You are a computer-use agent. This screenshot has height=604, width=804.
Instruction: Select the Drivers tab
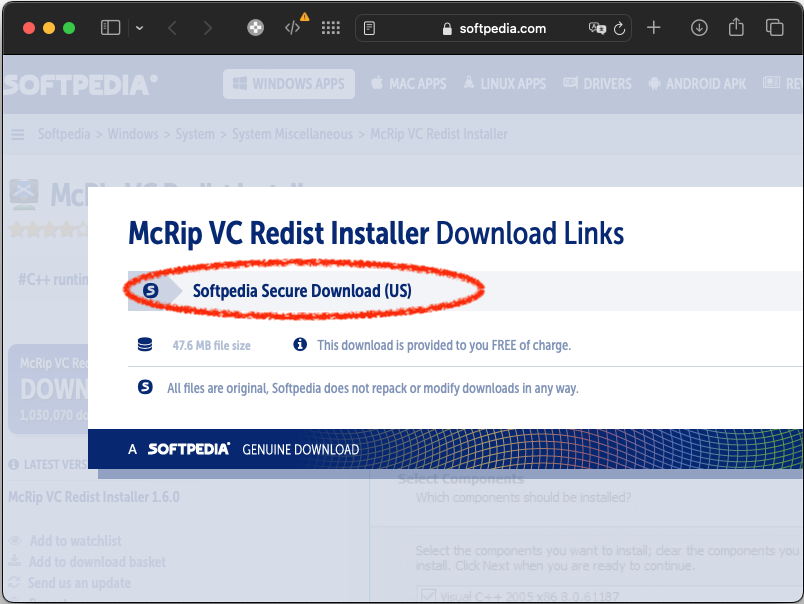pos(597,84)
